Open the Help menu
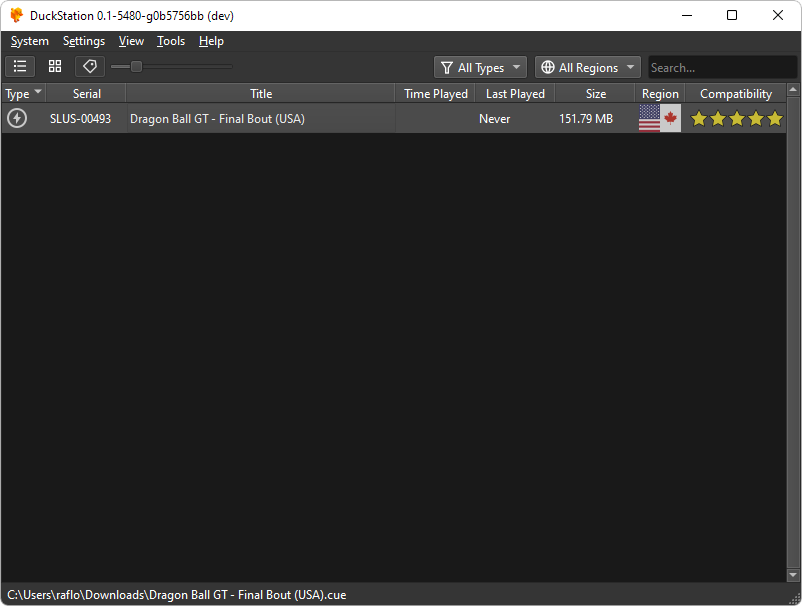Image resolution: width=802 pixels, height=606 pixels. click(211, 41)
